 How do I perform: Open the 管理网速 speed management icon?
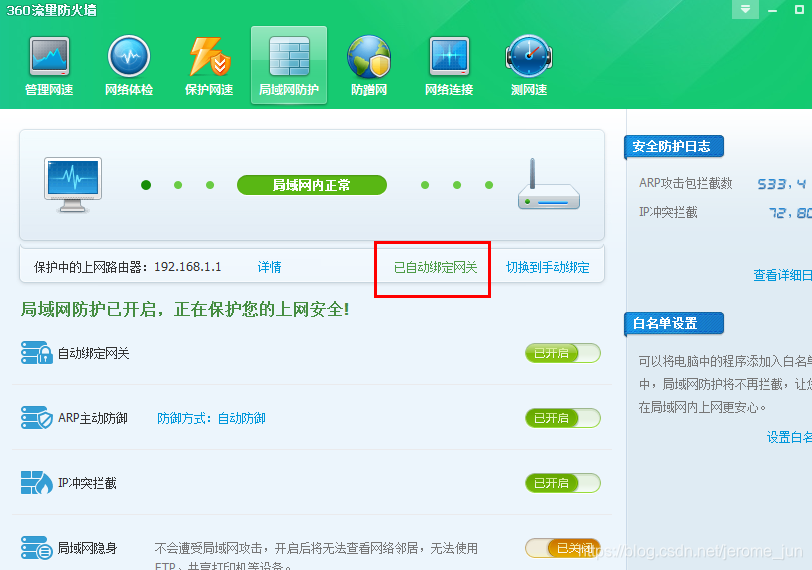(49, 66)
